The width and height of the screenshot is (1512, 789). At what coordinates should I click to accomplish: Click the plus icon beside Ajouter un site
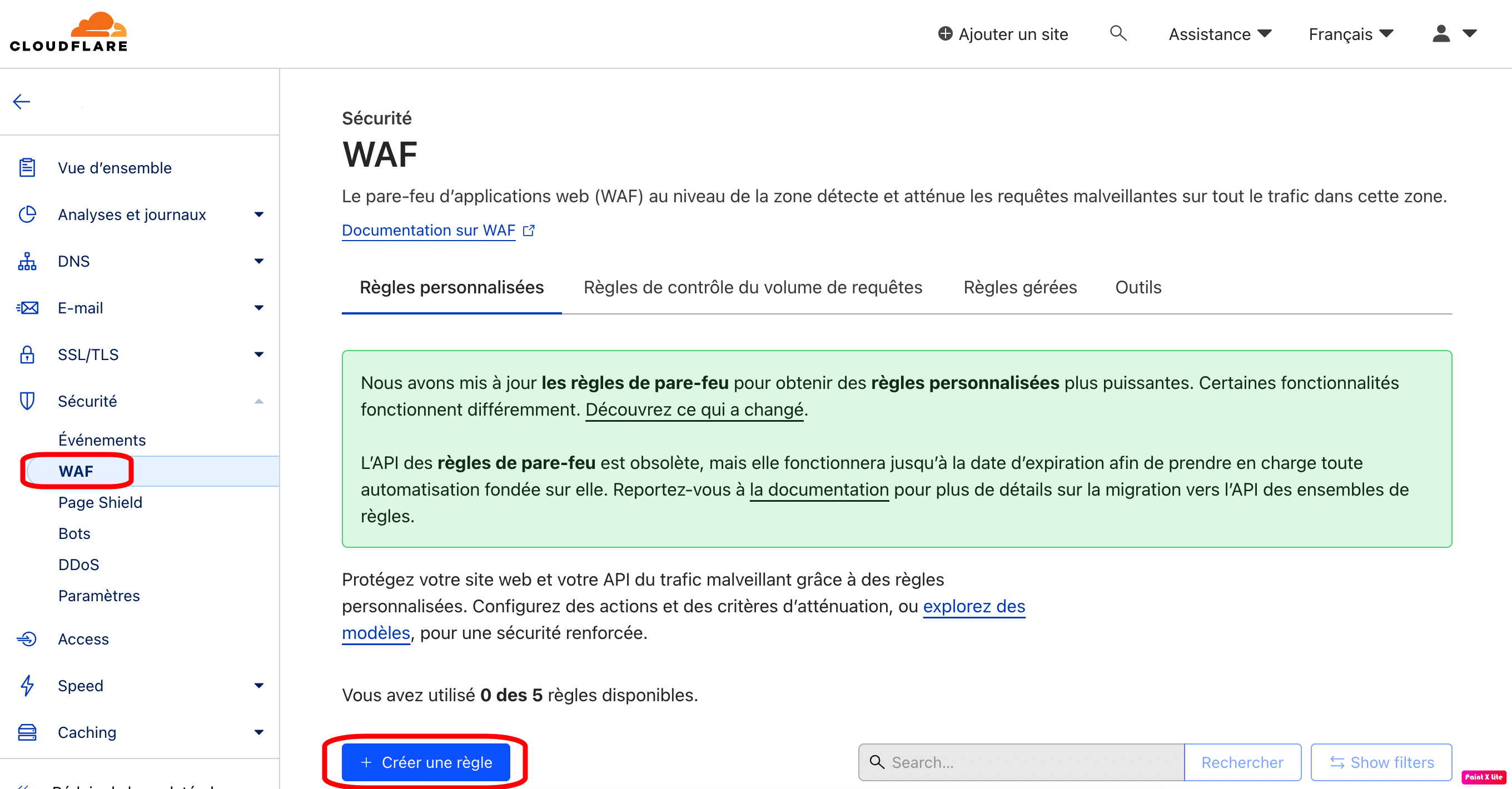[x=945, y=34]
